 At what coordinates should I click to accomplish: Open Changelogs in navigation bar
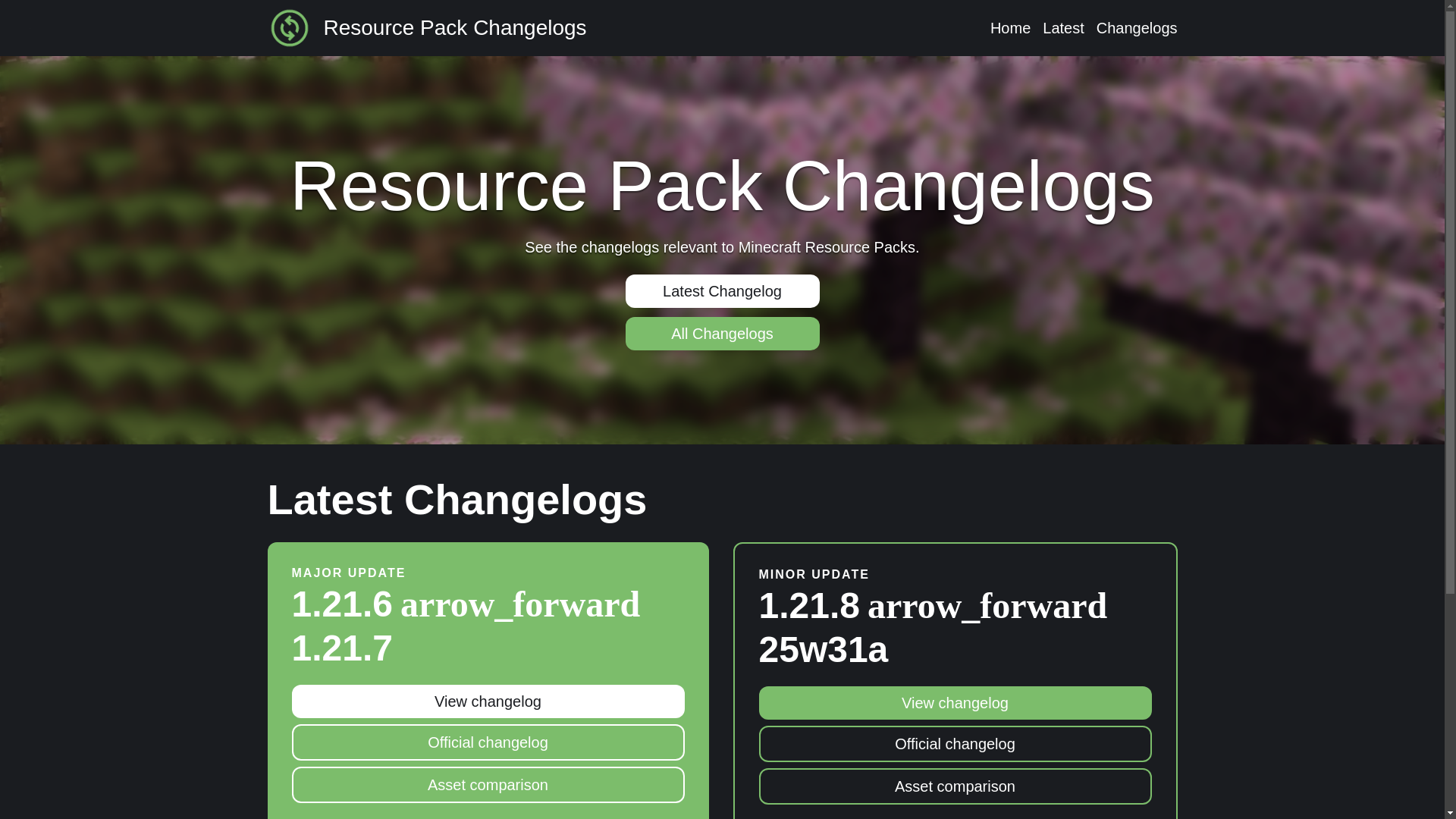(1136, 28)
